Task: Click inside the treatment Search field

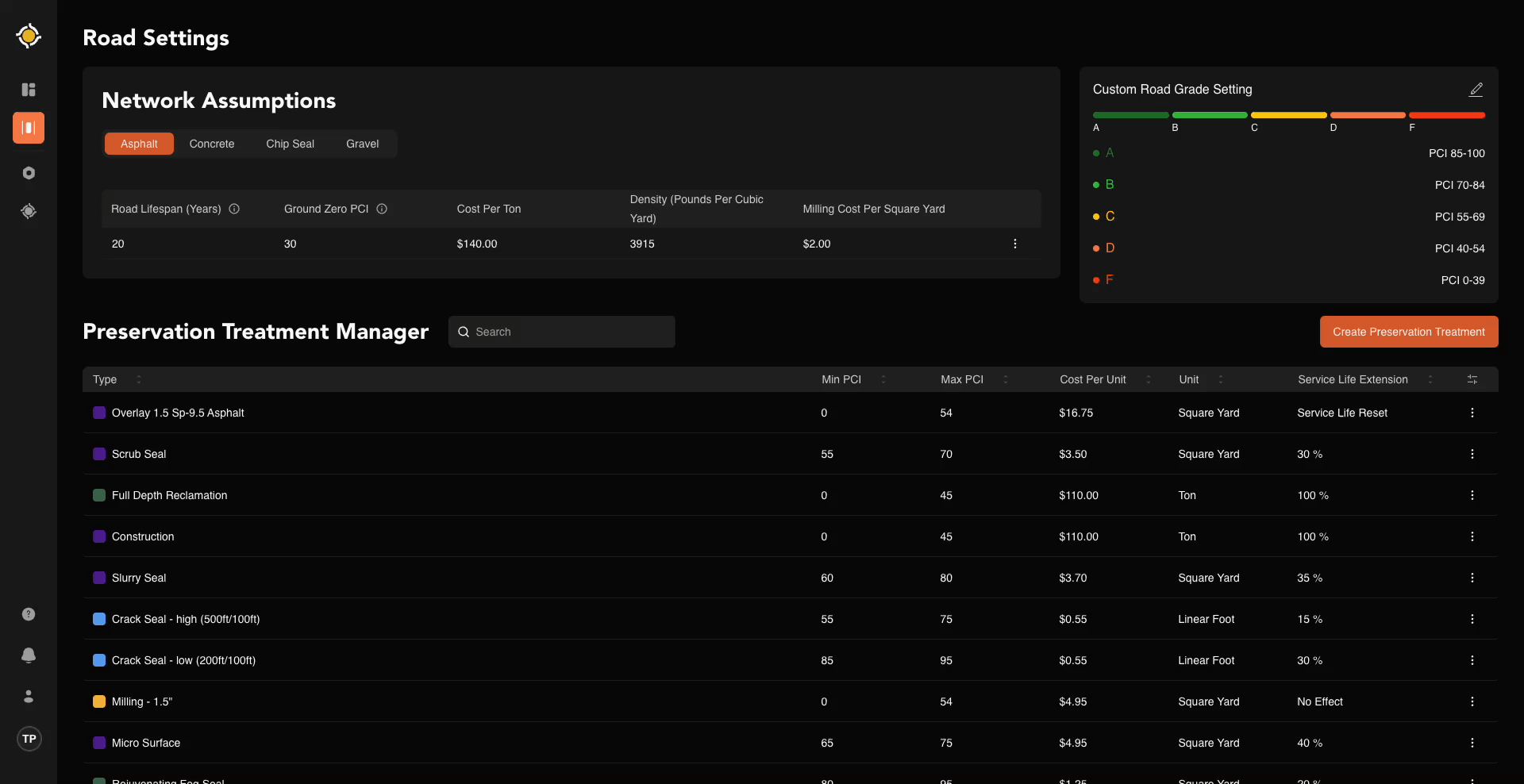Action: pos(561,332)
